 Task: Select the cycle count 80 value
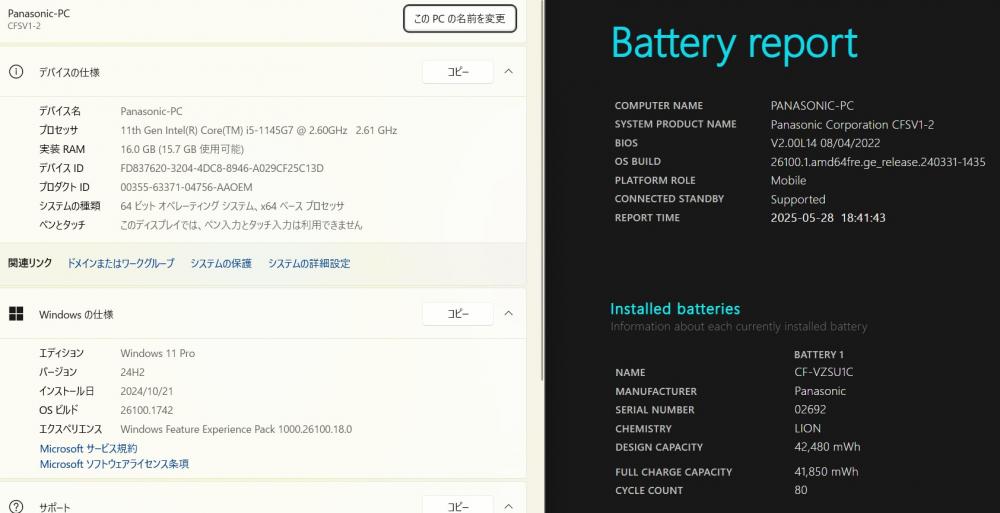800,490
